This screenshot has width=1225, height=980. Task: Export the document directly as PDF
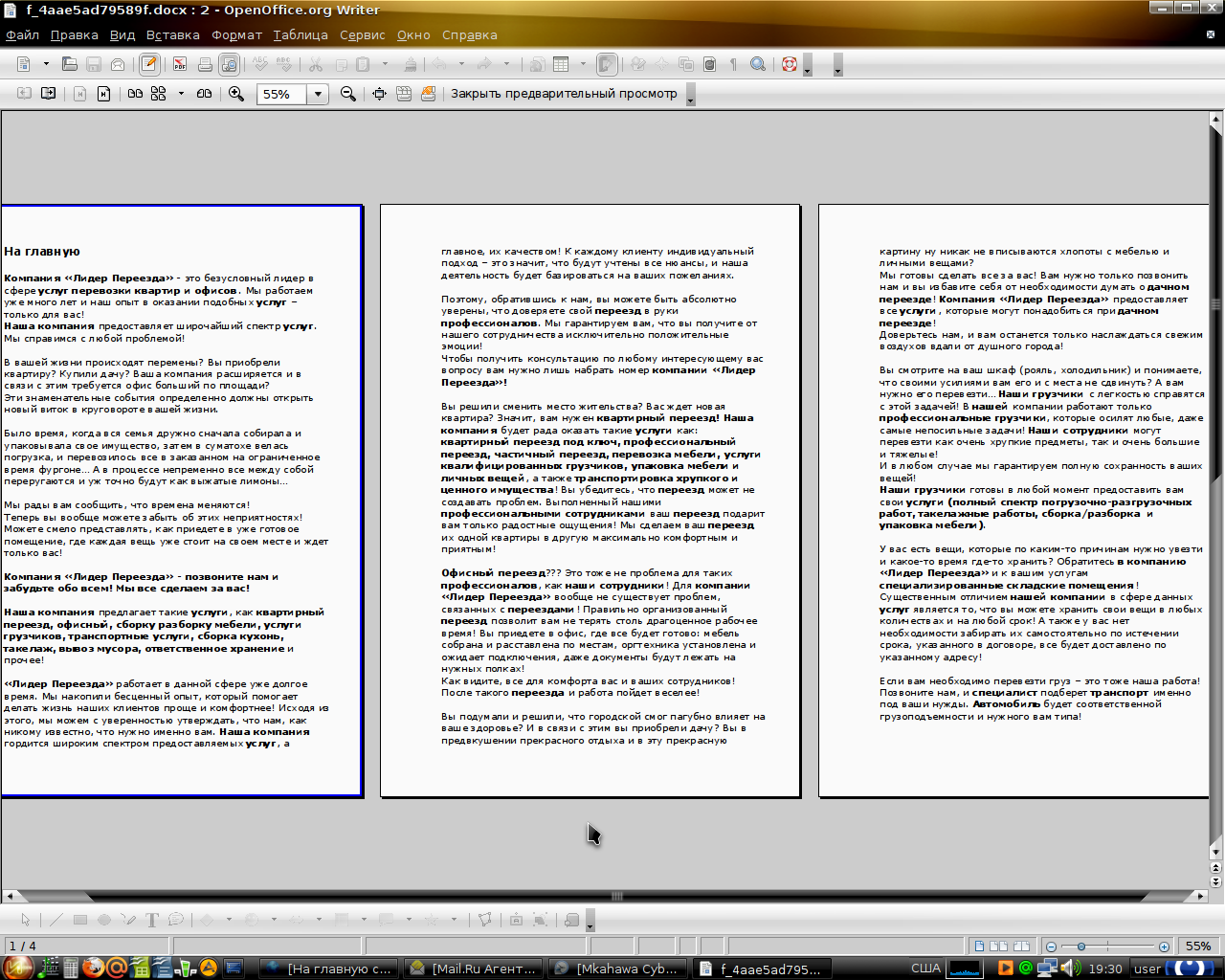pyautogui.click(x=179, y=64)
